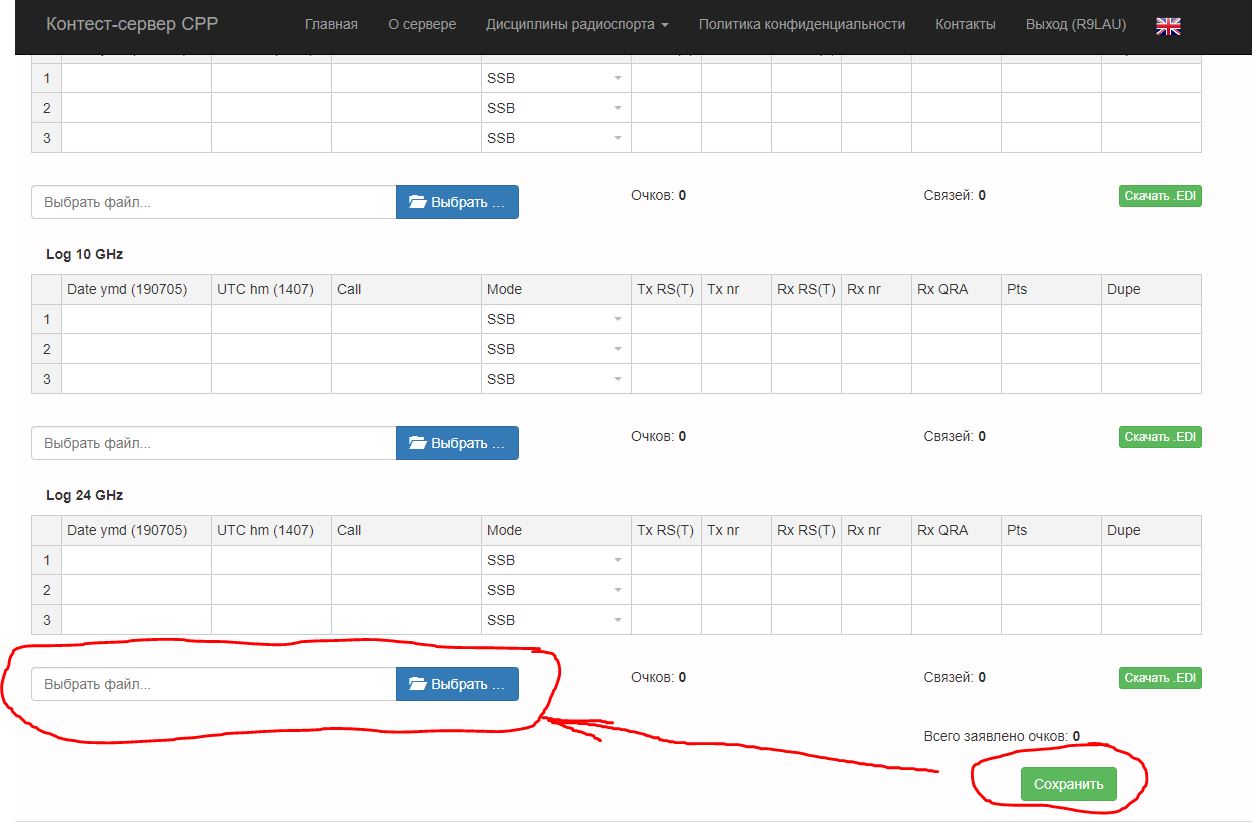Switch language via the UK flag icon
Screen dimensions: 1252x822
1168,26
